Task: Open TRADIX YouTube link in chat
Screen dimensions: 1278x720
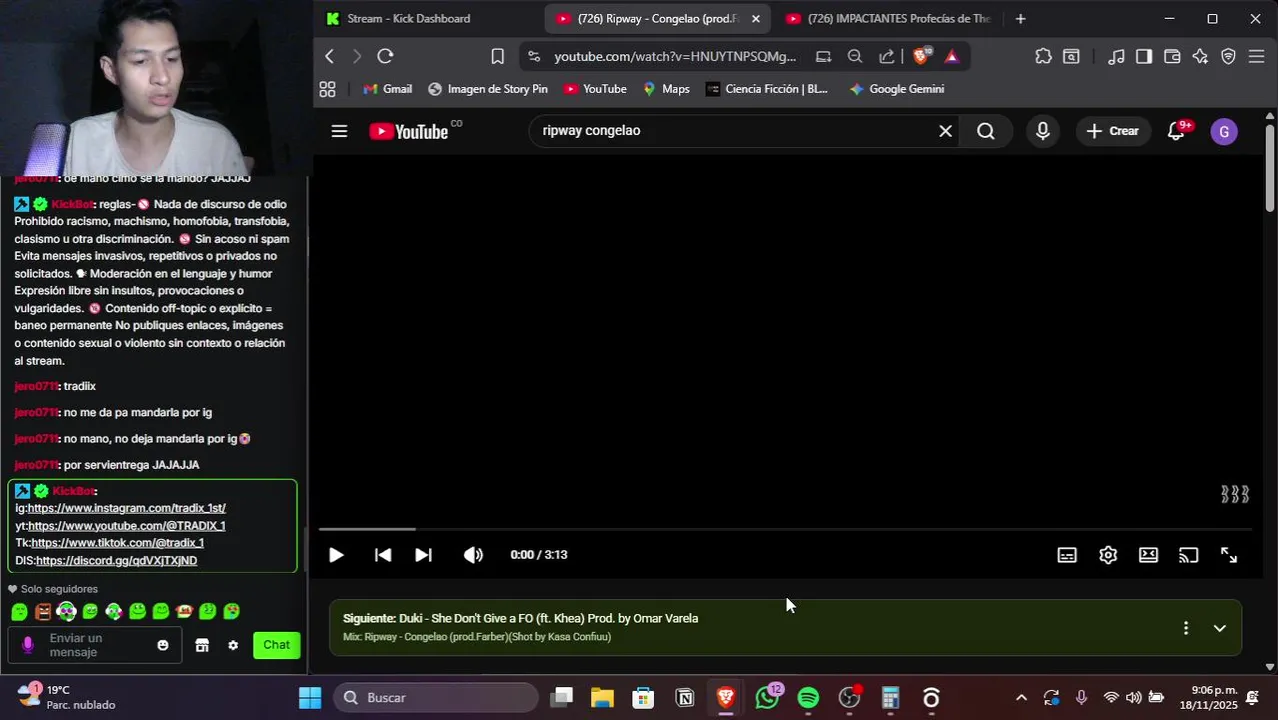Action: coord(127,526)
